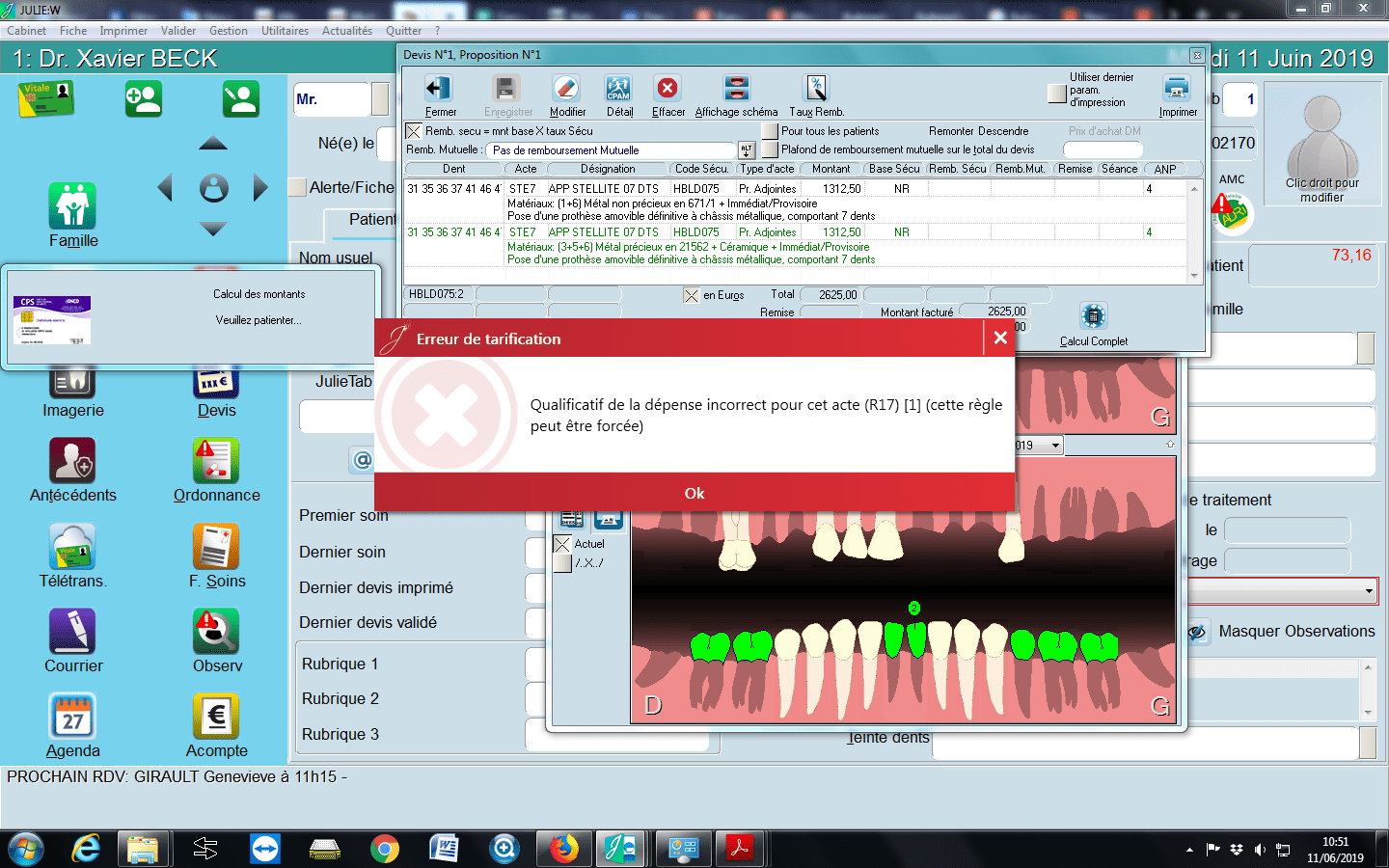
Task: Expand the Remb. Mutuelle dropdown
Action: pos(746,150)
